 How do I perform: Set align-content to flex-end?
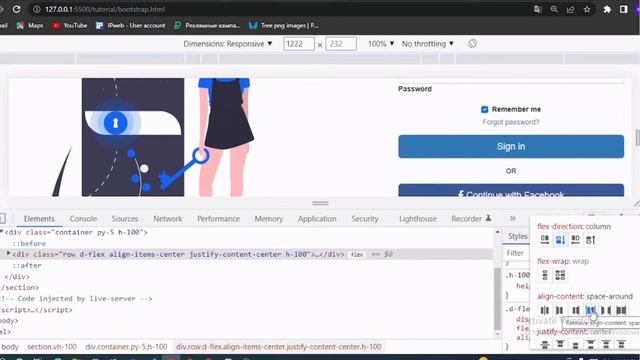point(575,310)
